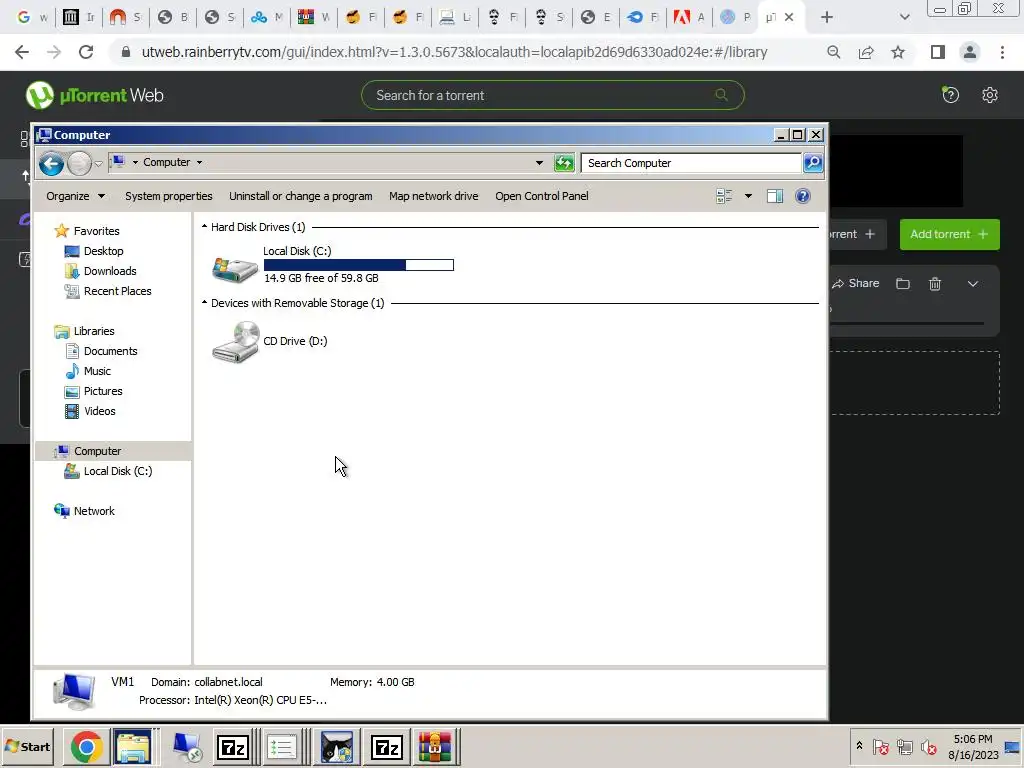Select the Local Disk (C:) drive icon
Viewport: 1024px width, 768px height.
[x=235, y=268]
